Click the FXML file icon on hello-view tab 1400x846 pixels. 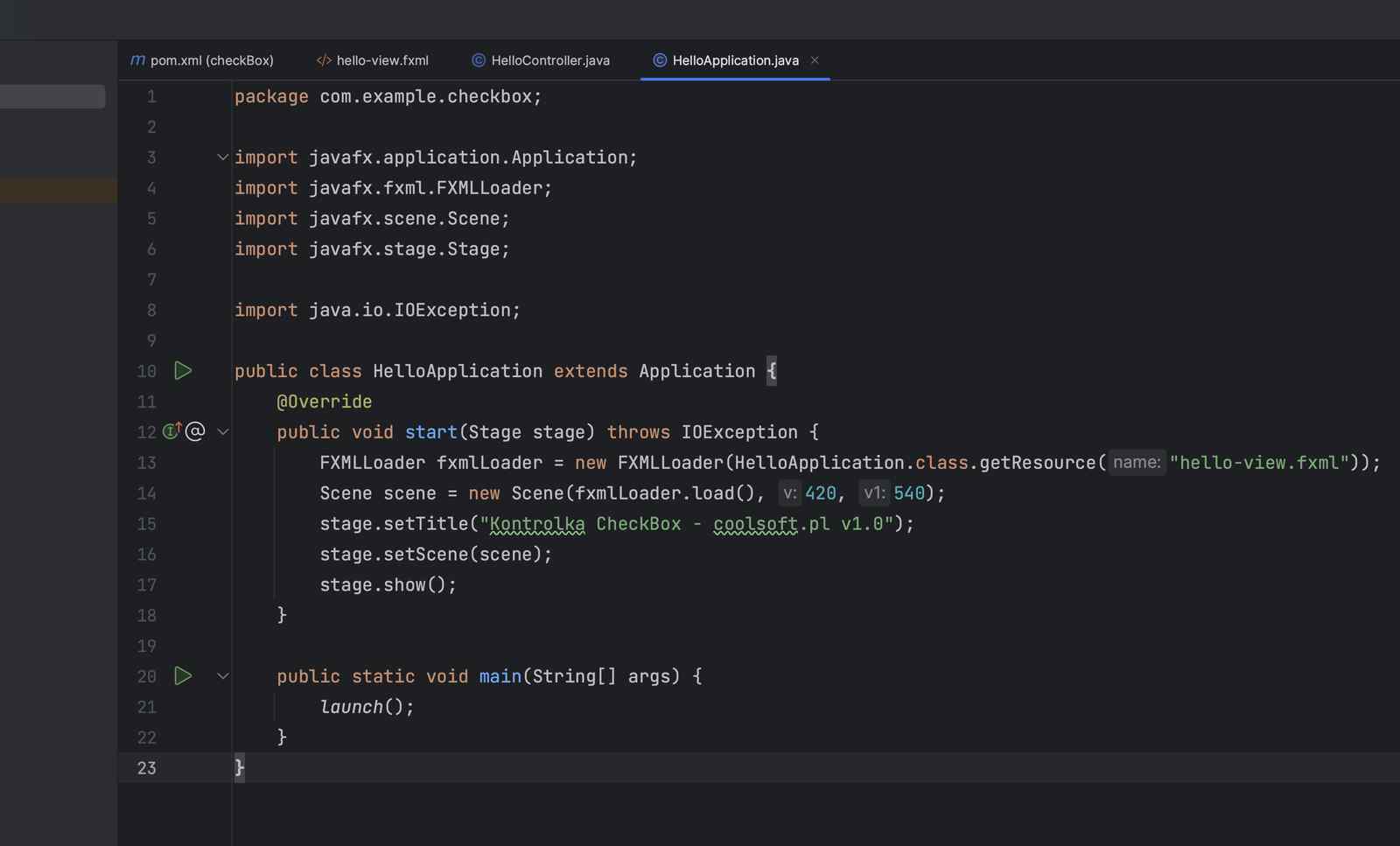click(324, 60)
